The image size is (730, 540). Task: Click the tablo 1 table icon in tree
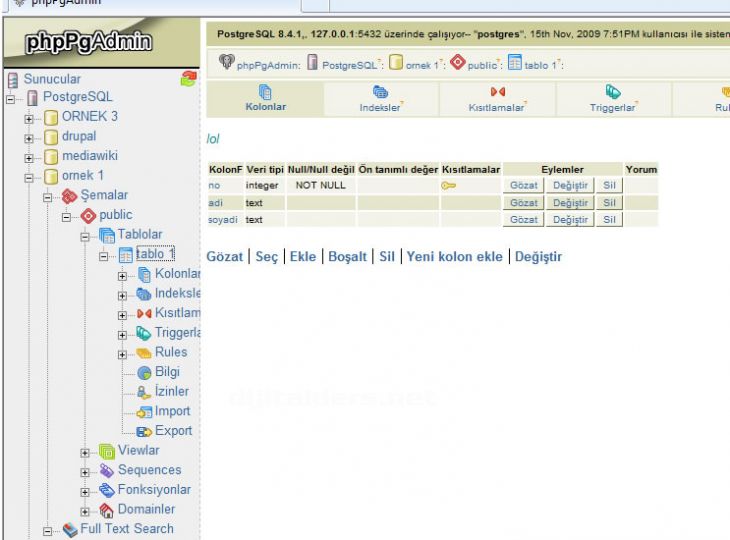coord(126,255)
